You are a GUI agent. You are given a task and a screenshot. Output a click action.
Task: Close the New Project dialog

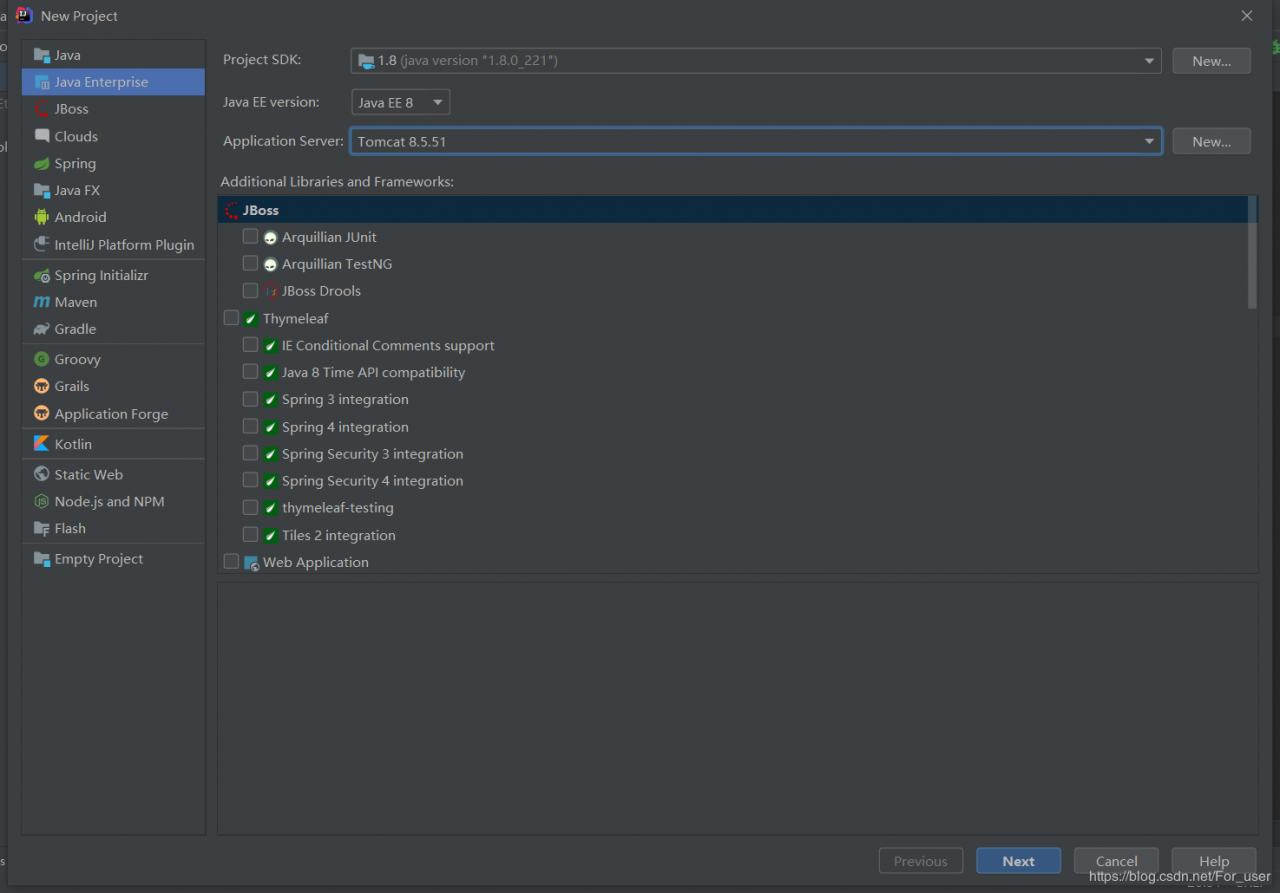click(x=1247, y=16)
